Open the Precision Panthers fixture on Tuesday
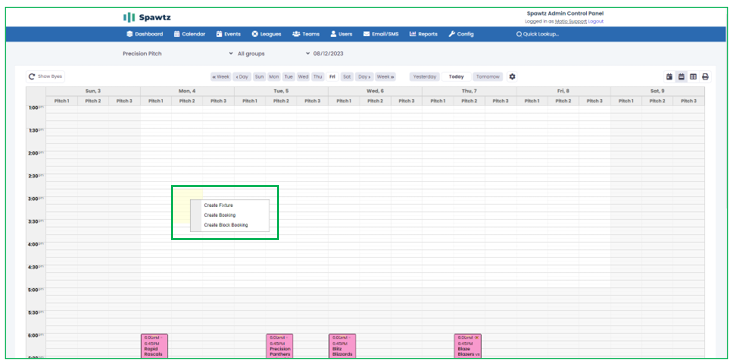 [280, 346]
